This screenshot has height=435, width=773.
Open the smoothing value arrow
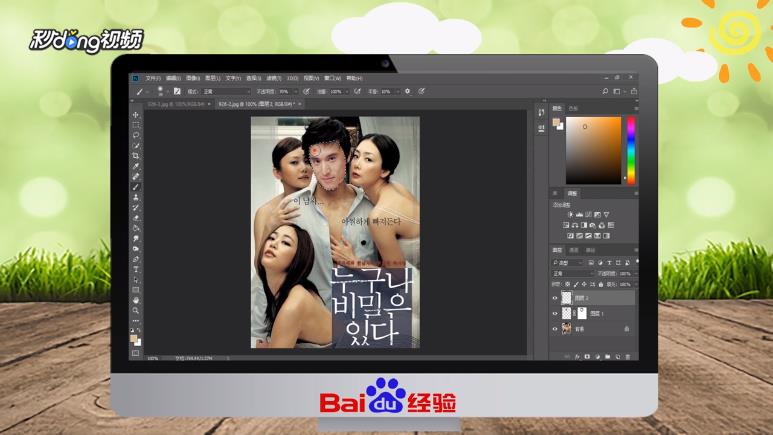tap(397, 91)
